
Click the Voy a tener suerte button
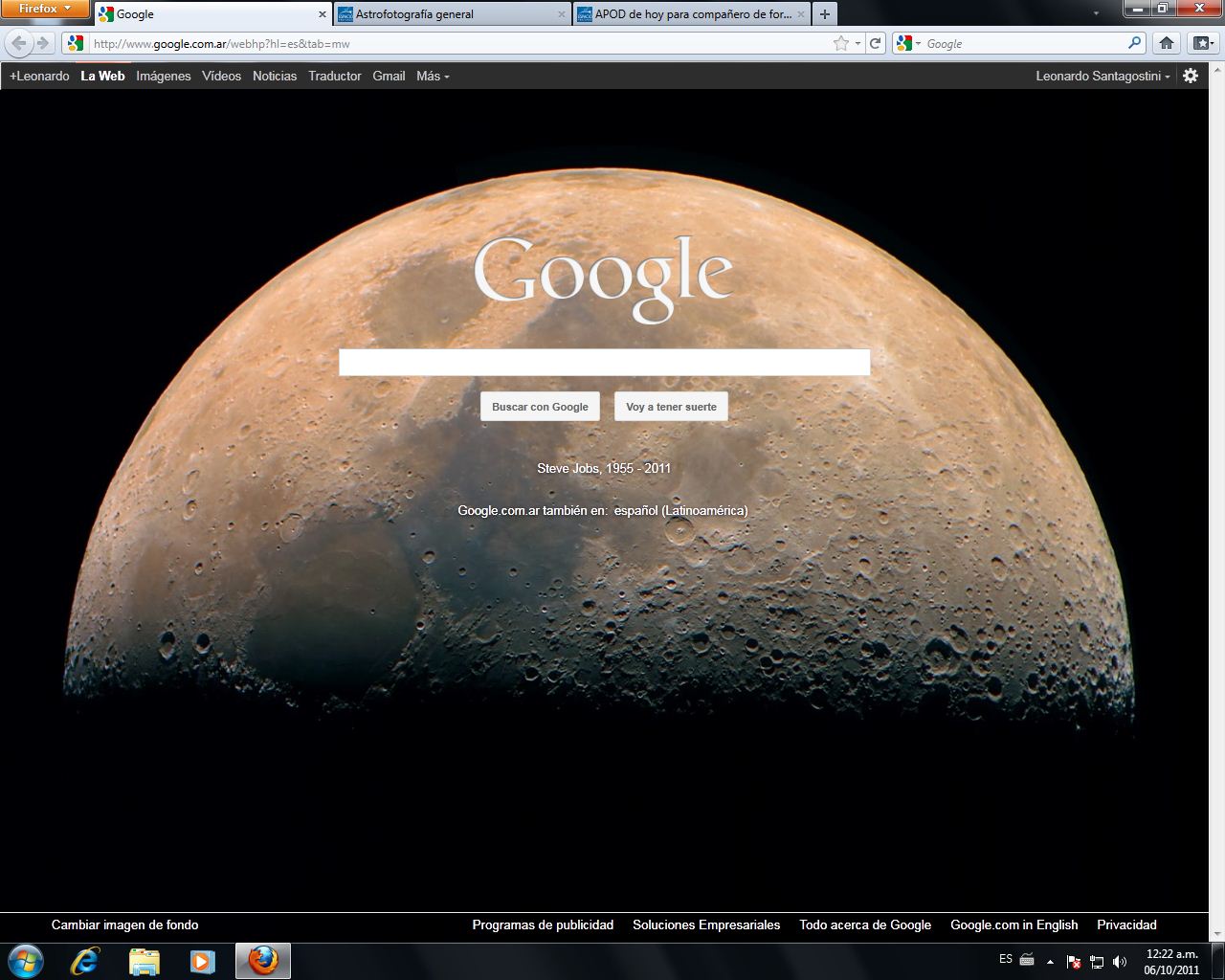[x=671, y=407]
